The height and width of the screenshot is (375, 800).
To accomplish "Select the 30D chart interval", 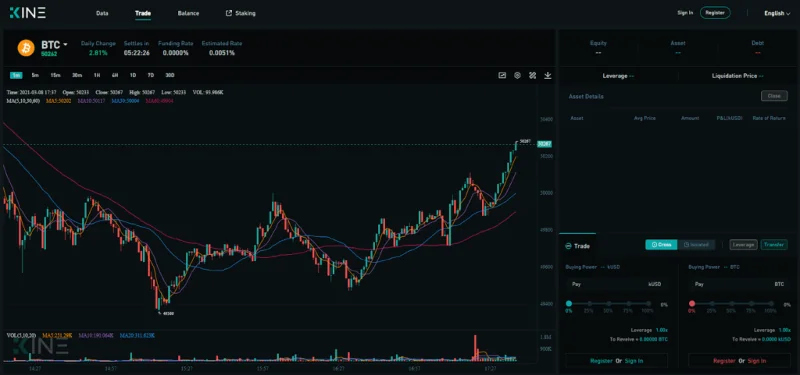I will (170, 75).
